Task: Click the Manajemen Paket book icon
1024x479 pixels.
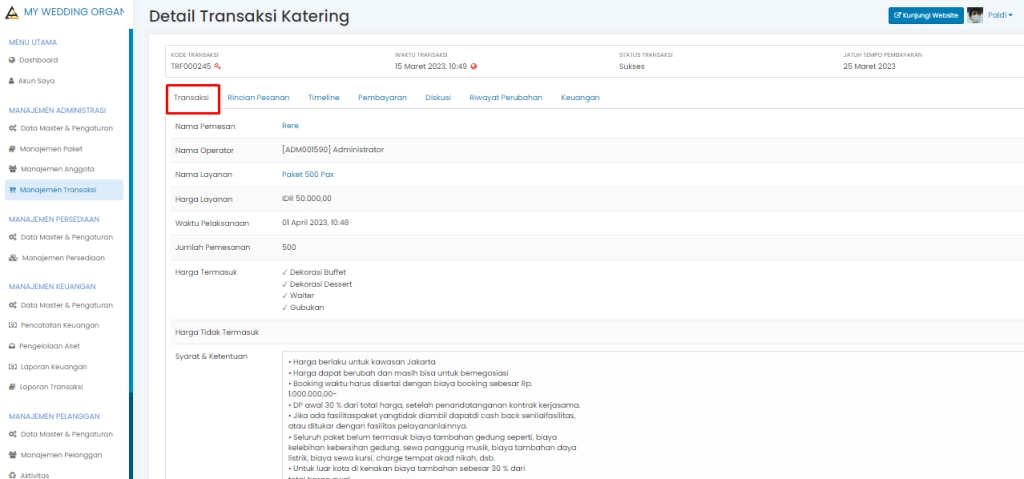Action: (12, 148)
